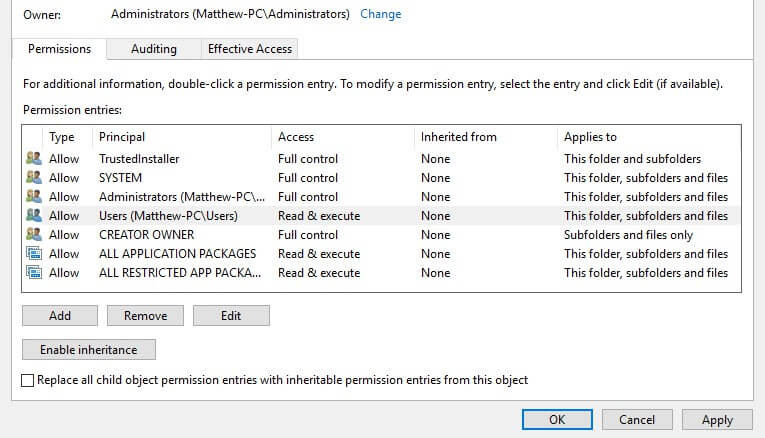Image resolution: width=765 pixels, height=438 pixels.
Task: Apply the permission changes
Action: 717,419
